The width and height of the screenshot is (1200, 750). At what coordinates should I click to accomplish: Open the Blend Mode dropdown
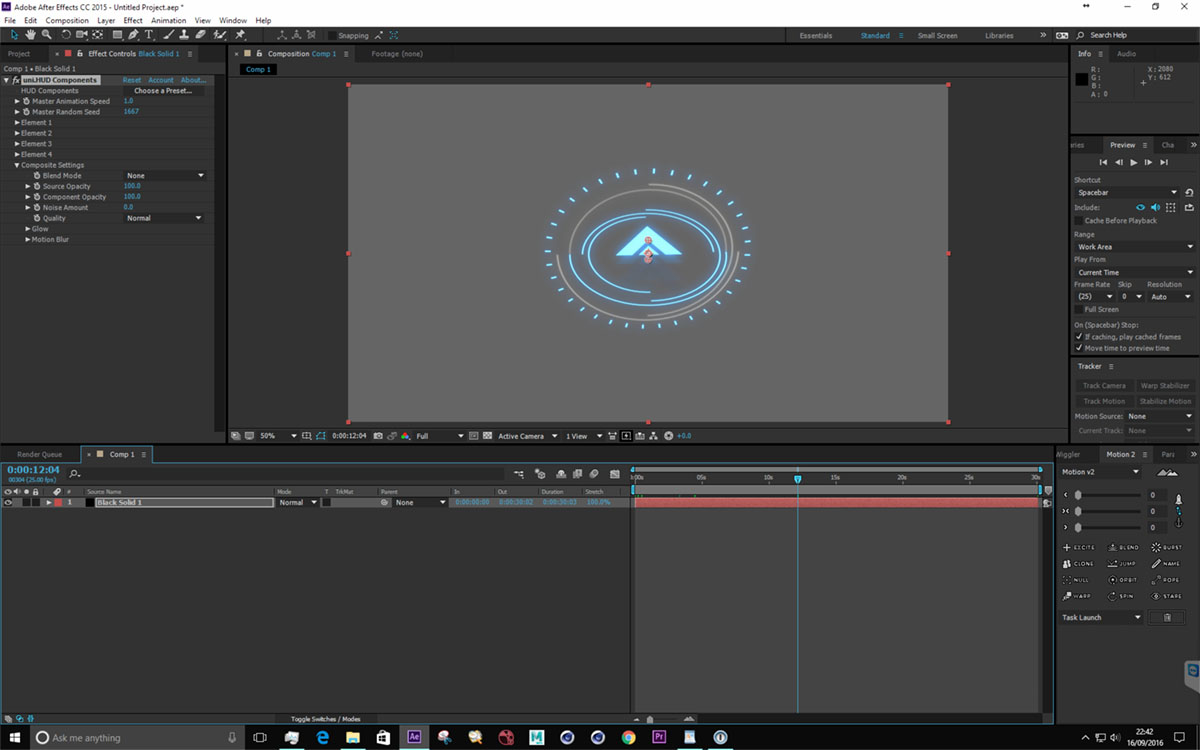coord(164,176)
